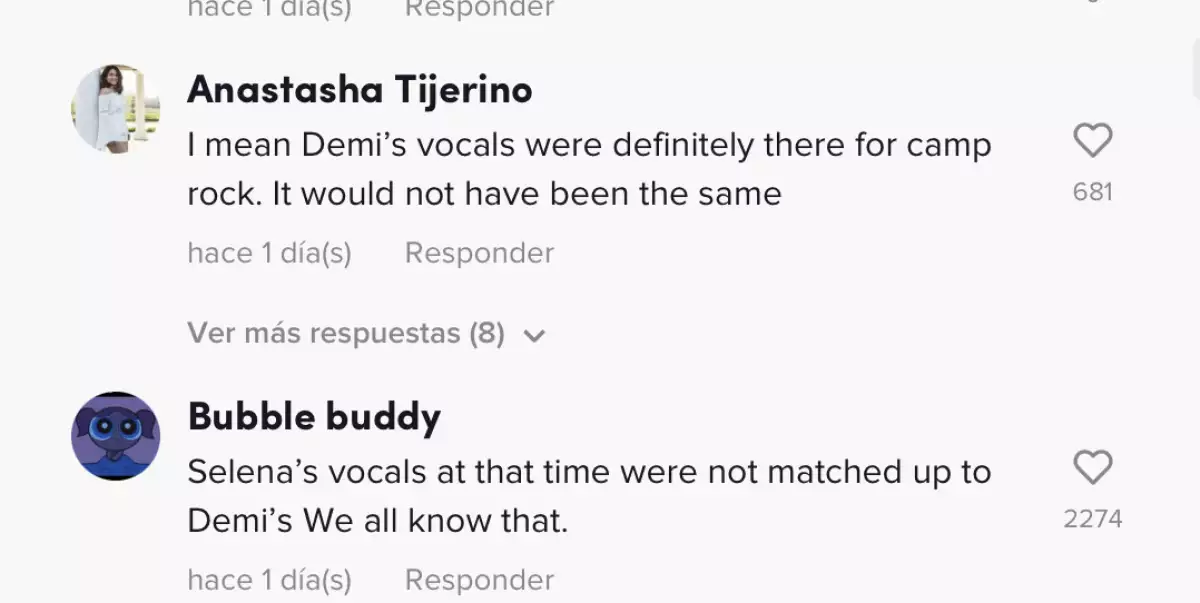
Task: Click the timestamp below Anastasha Tijerino's comment
Action: (269, 253)
